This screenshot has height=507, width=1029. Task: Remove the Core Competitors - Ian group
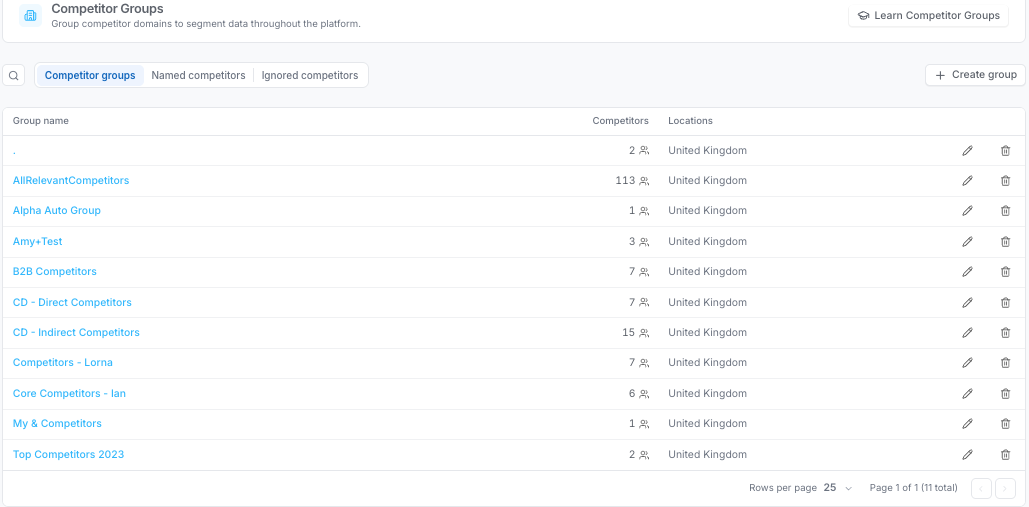coord(1005,394)
